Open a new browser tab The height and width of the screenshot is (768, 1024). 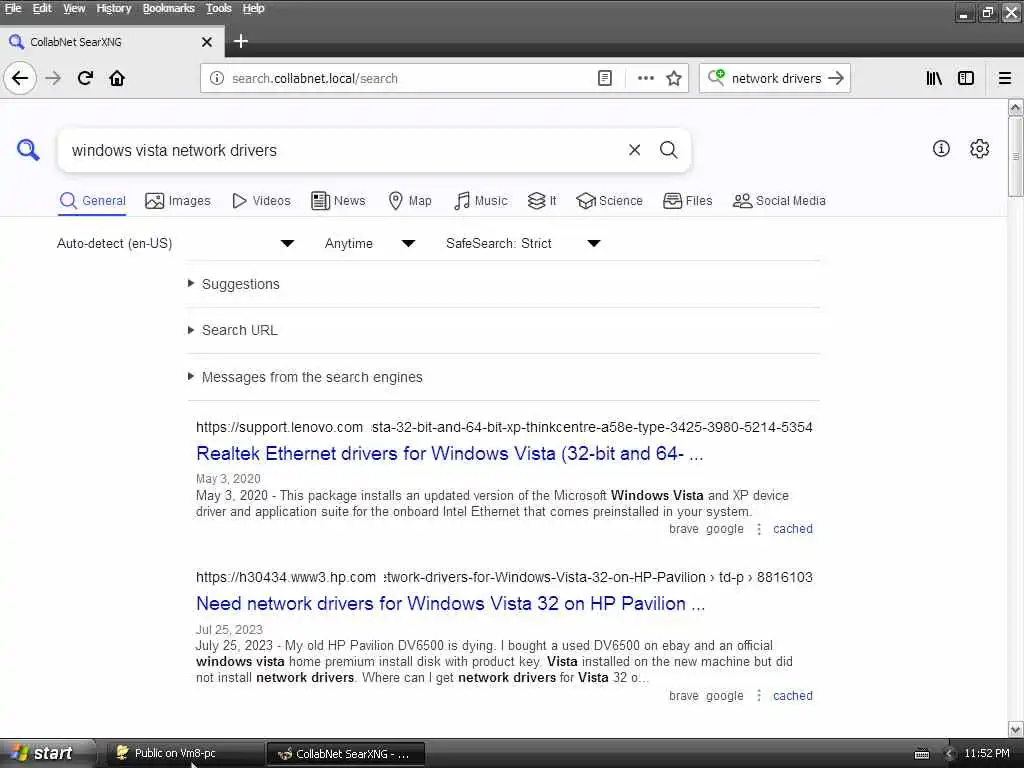[240, 42]
